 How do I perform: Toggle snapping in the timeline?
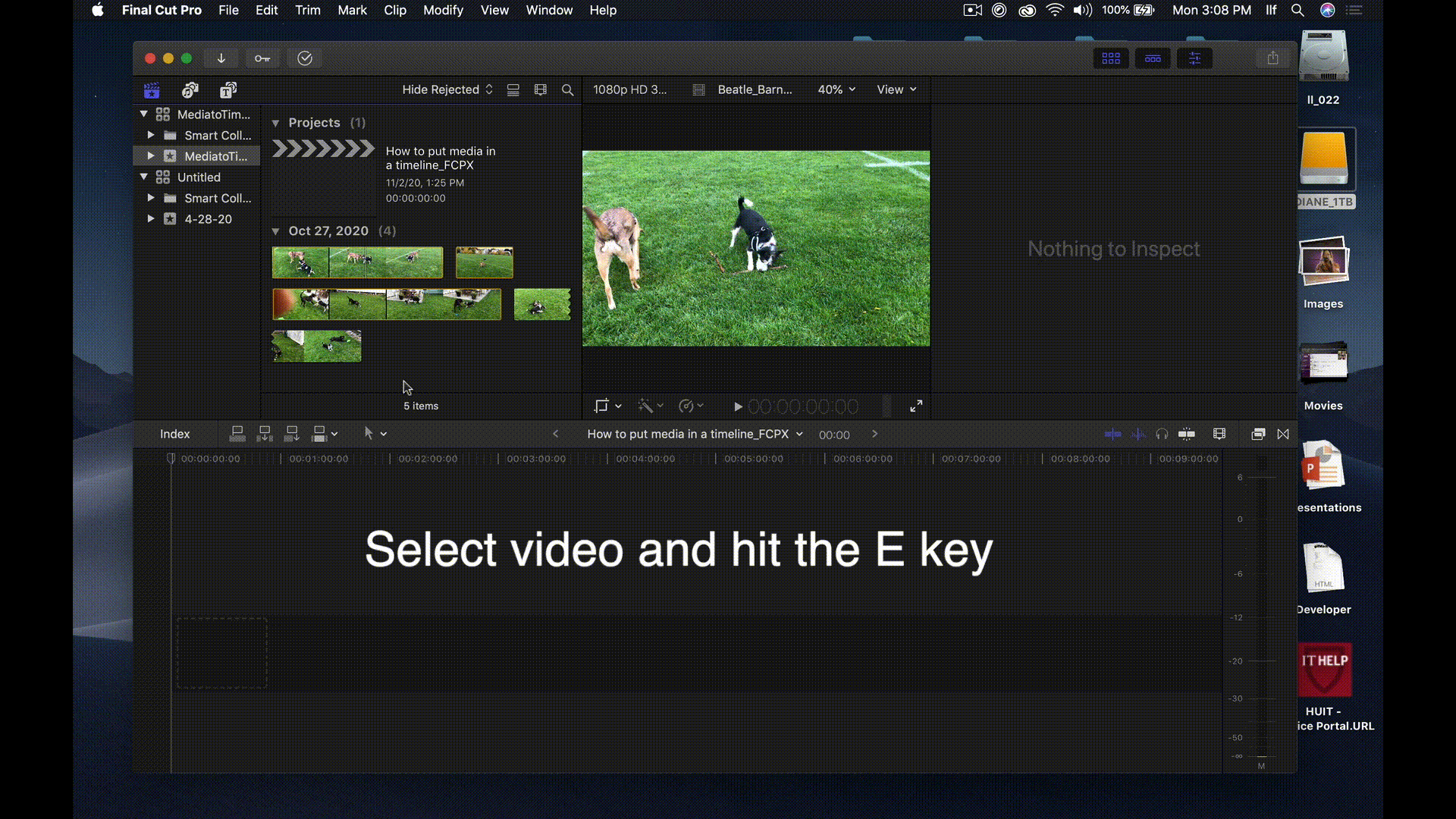1187,434
